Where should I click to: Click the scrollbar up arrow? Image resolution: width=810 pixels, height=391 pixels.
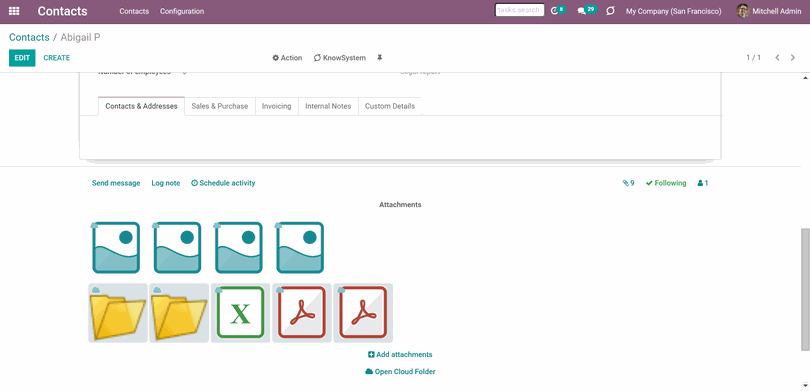[805, 77]
